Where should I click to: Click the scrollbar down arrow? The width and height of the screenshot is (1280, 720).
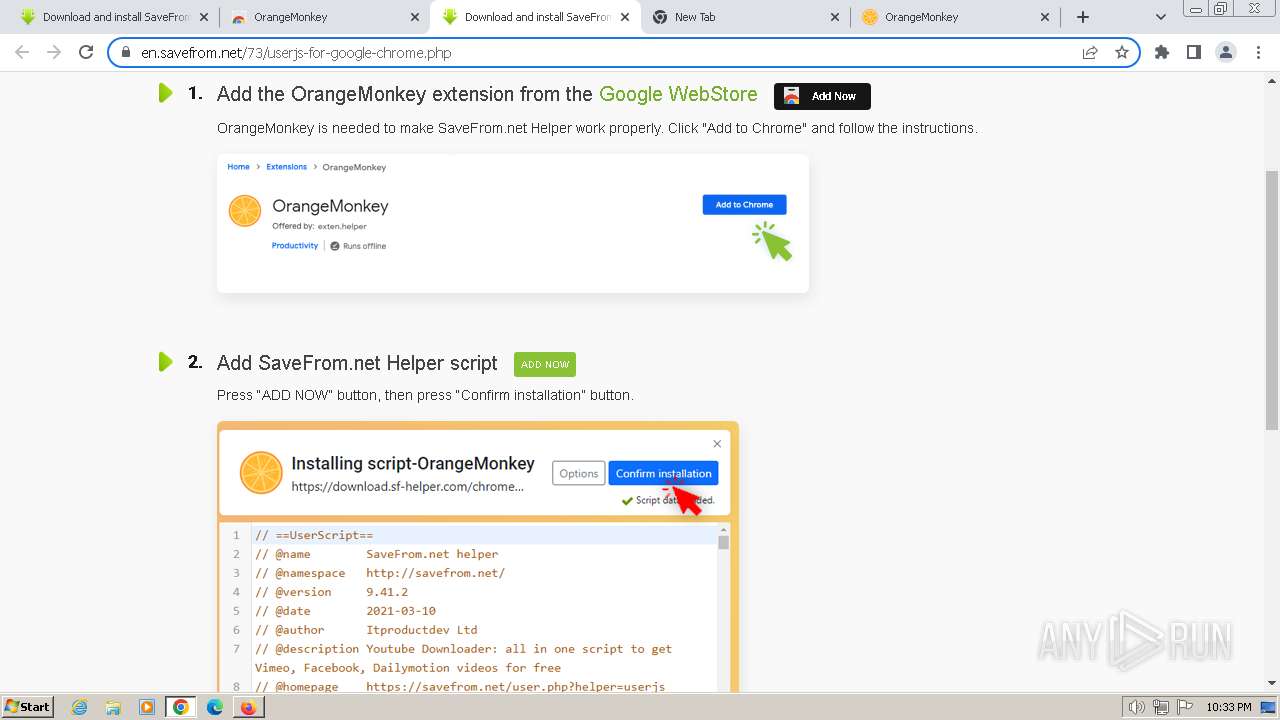[x=1272, y=683]
